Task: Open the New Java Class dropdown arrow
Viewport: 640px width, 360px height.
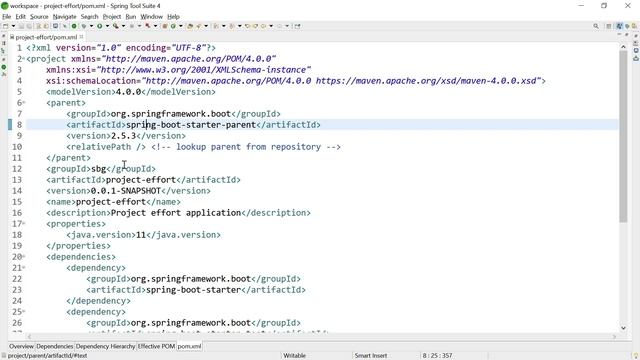Action: pos(181,26)
